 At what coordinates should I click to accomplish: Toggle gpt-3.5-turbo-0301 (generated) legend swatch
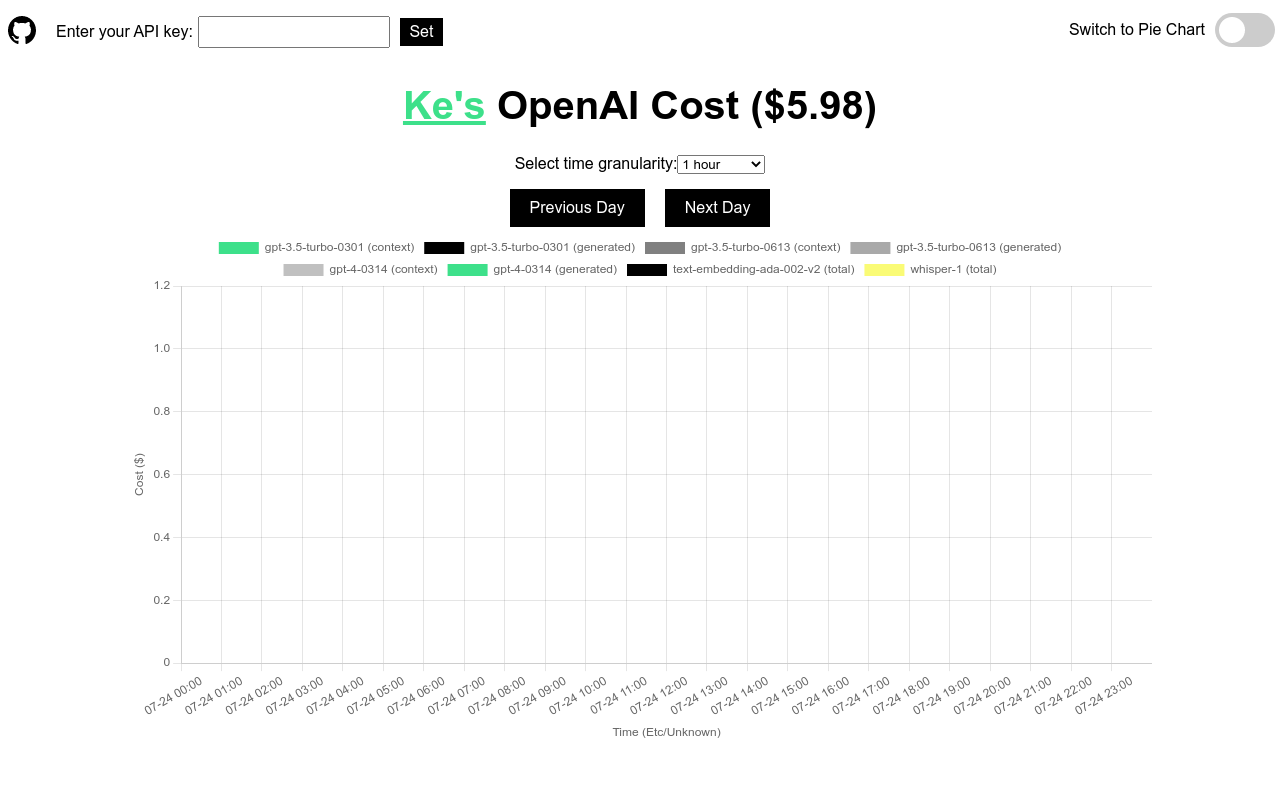click(444, 247)
